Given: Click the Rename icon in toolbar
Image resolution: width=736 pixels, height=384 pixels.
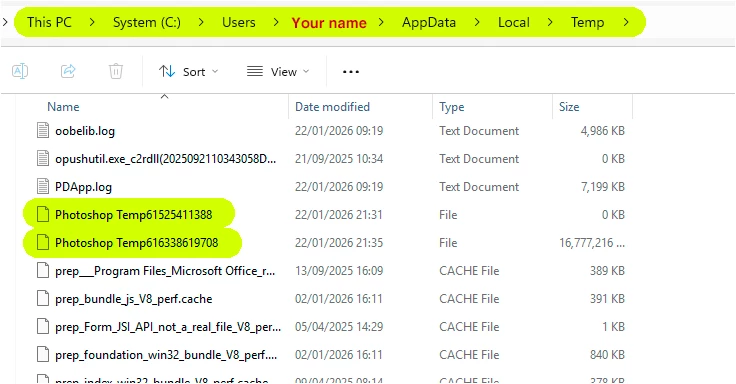Looking at the screenshot, I should [20, 71].
